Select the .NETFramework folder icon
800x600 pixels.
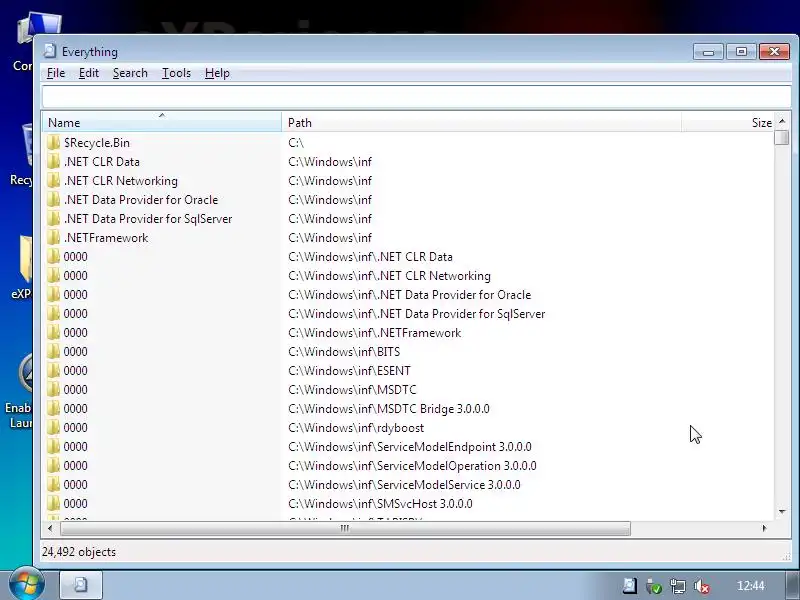[53, 237]
